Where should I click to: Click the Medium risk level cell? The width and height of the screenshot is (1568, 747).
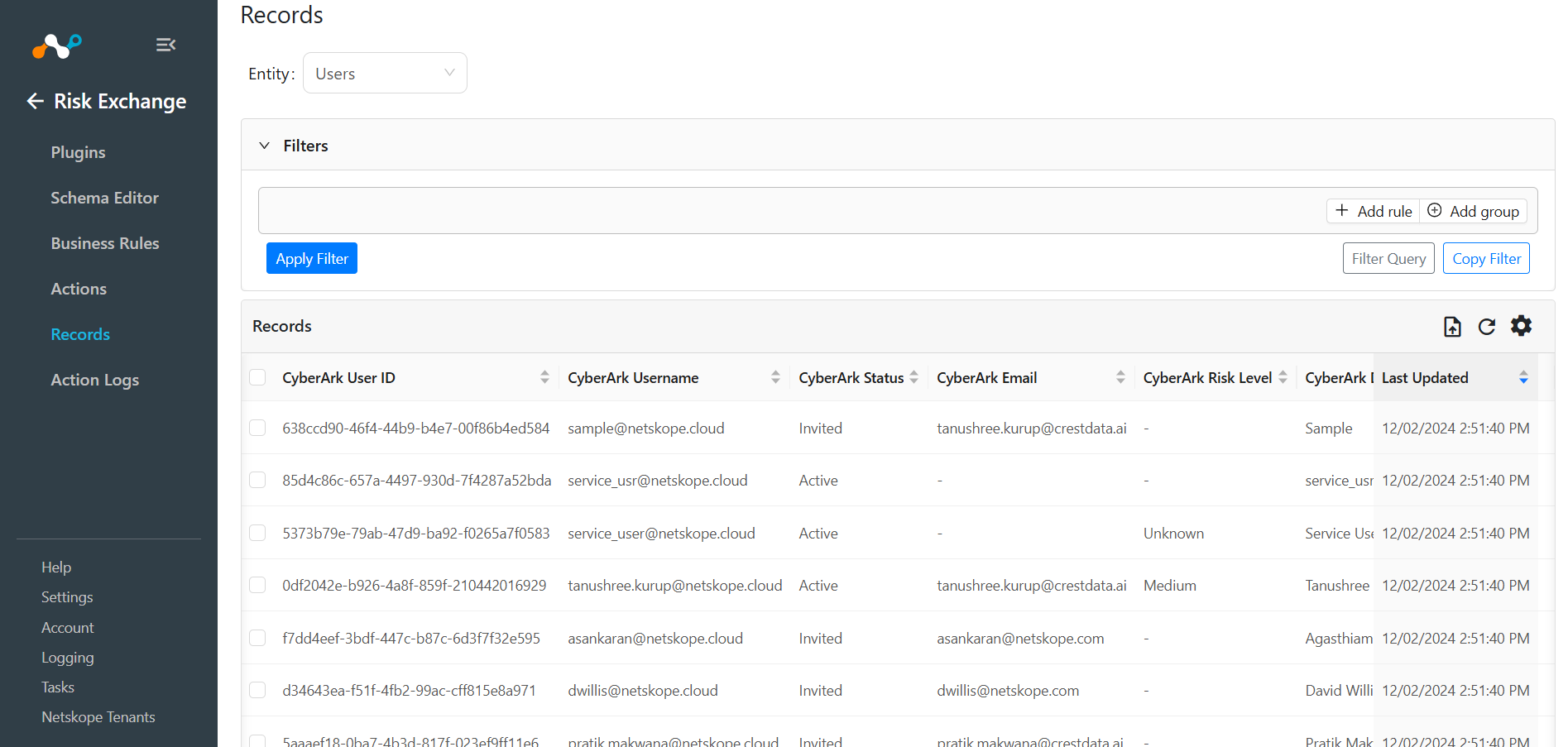[x=1170, y=585]
